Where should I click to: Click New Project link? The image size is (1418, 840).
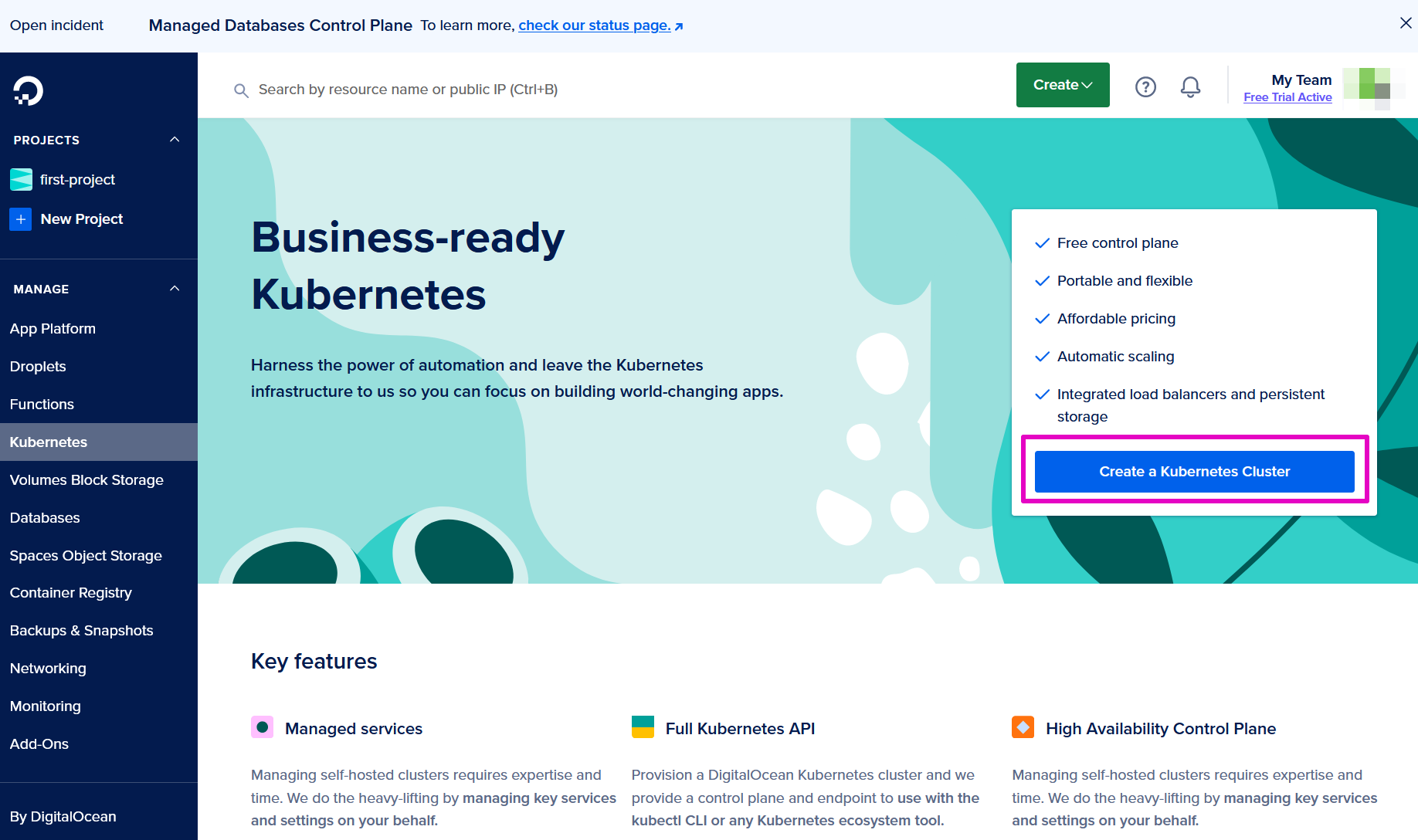(81, 219)
